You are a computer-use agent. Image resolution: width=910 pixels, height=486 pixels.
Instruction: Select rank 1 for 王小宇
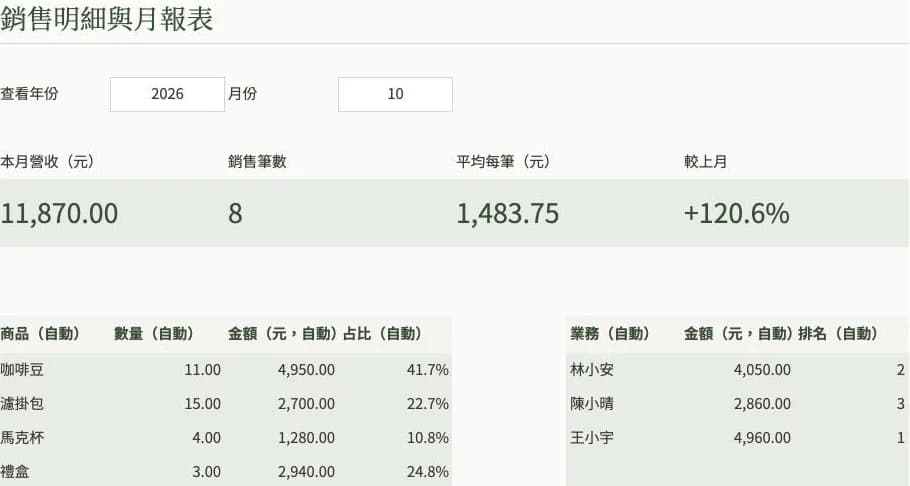[x=900, y=438]
